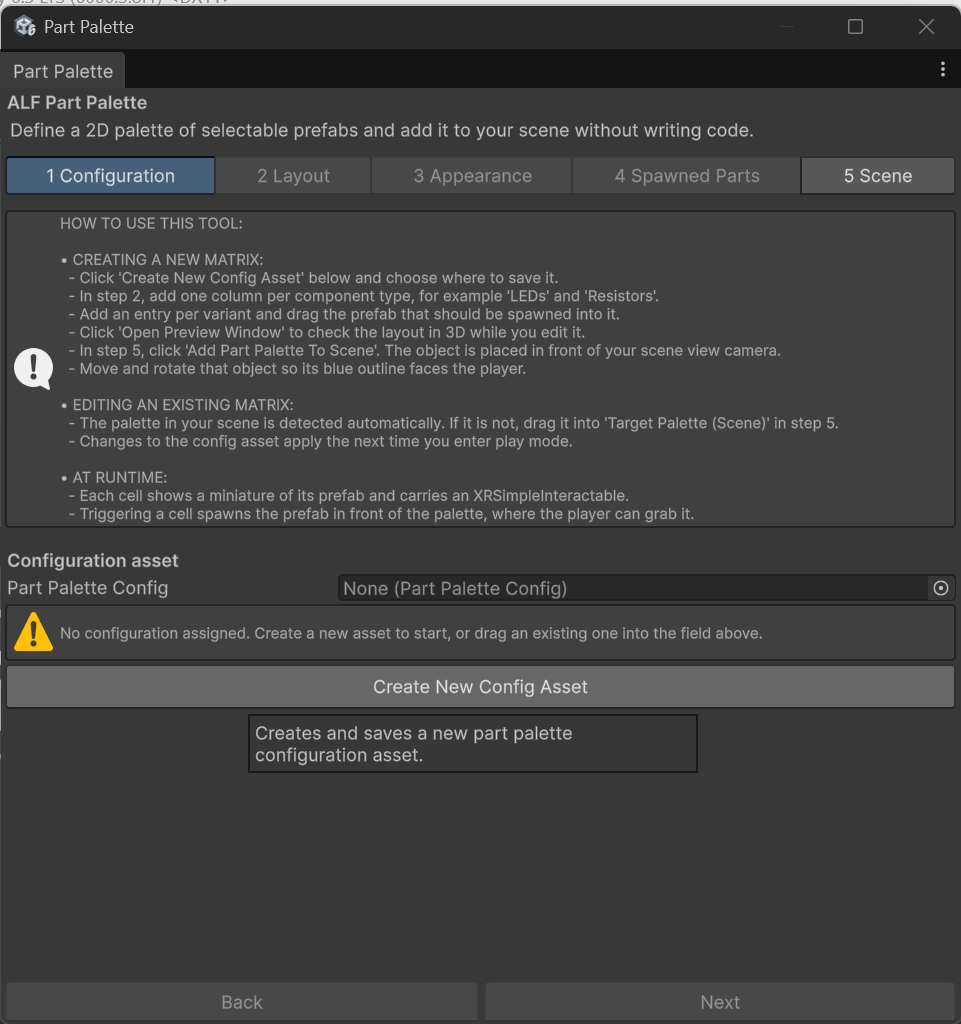Click the Unity icon in the title bar
Image resolution: width=961 pixels, height=1024 pixels.
[x=25, y=27]
